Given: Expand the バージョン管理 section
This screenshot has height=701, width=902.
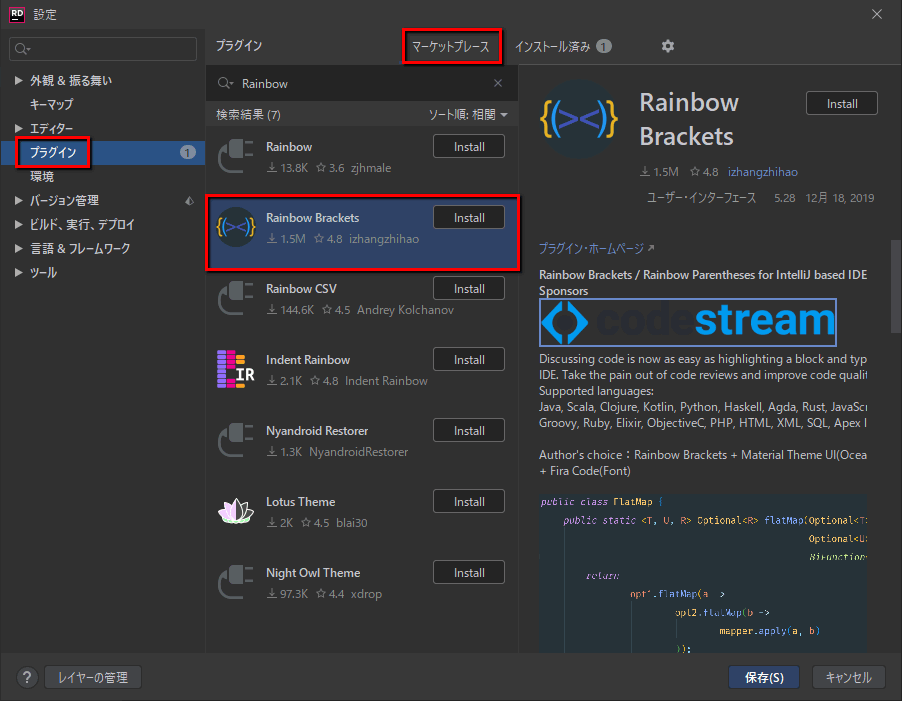Looking at the screenshot, I should (18, 200).
